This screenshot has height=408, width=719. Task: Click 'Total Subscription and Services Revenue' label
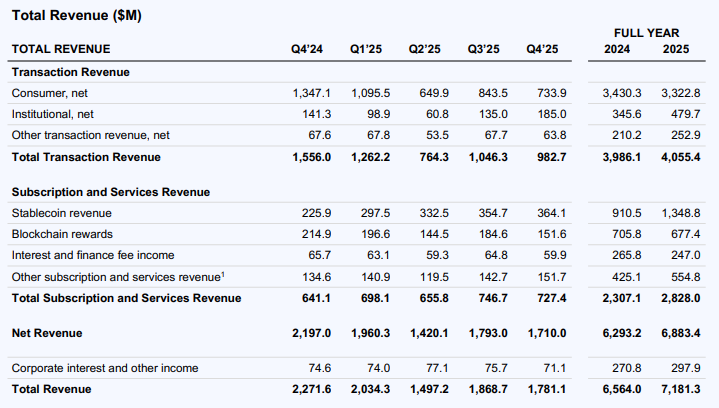[127, 298]
